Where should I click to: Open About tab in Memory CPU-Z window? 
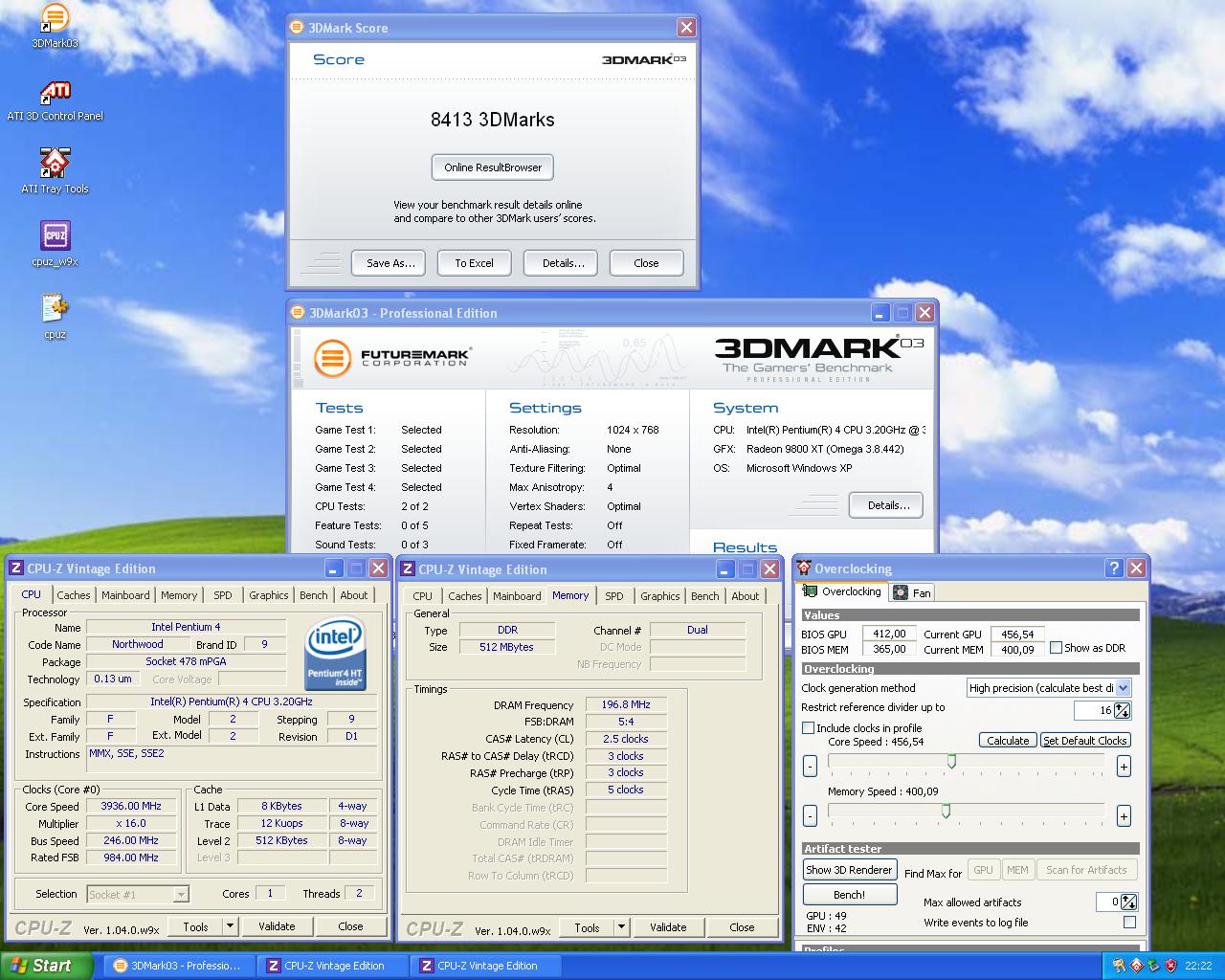tap(746, 596)
